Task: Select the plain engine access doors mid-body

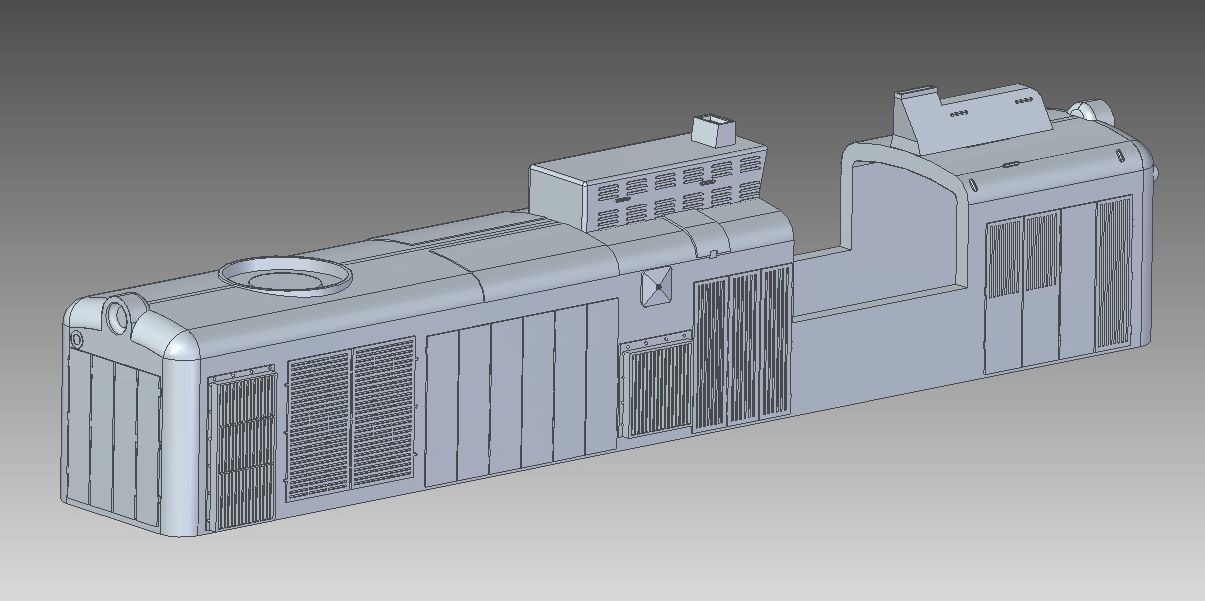Action: 520,395
